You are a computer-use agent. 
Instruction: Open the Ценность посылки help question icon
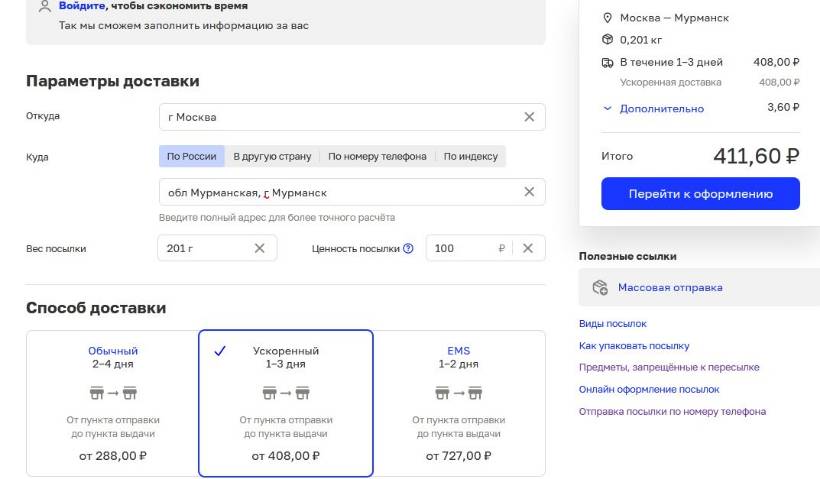(x=408, y=248)
